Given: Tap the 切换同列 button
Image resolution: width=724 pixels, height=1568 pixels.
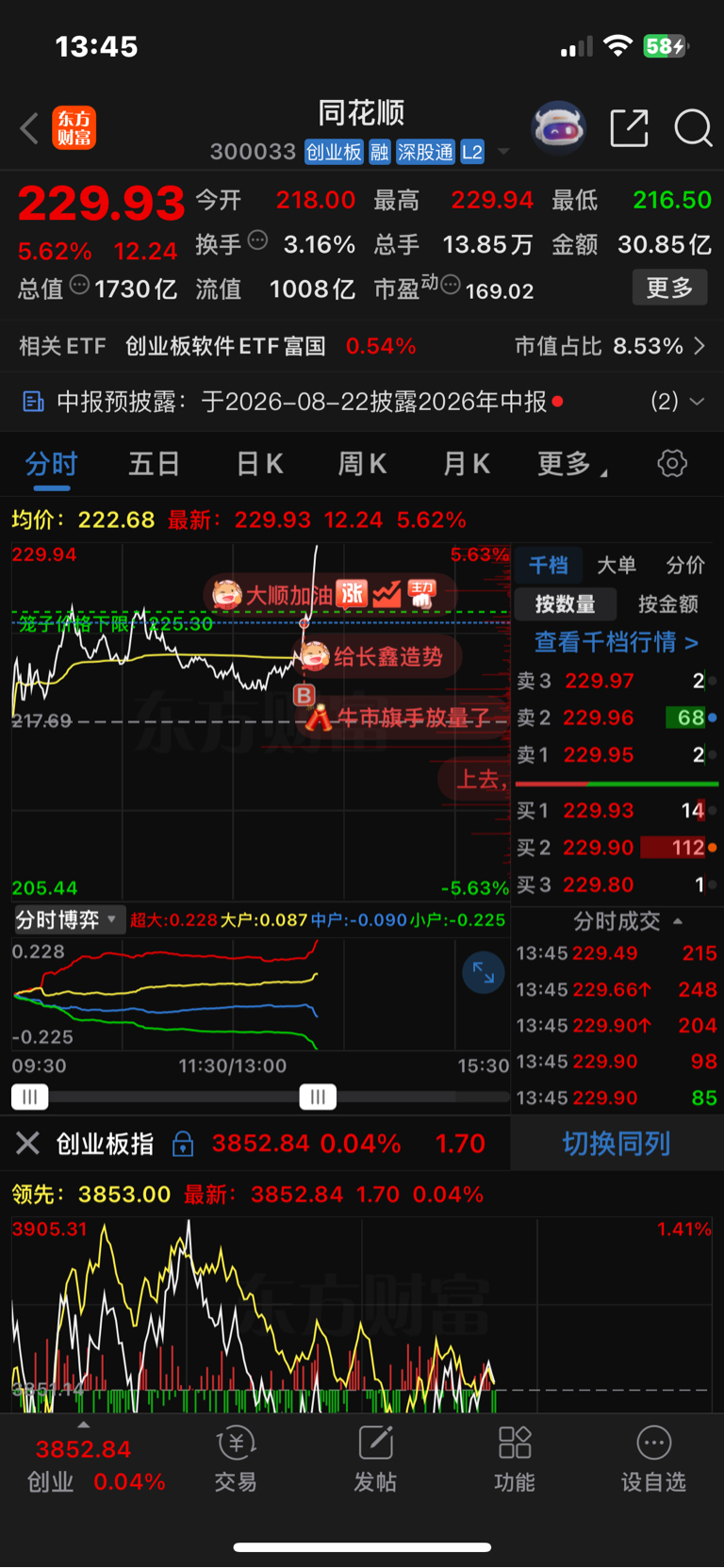Looking at the screenshot, I should [x=617, y=1144].
